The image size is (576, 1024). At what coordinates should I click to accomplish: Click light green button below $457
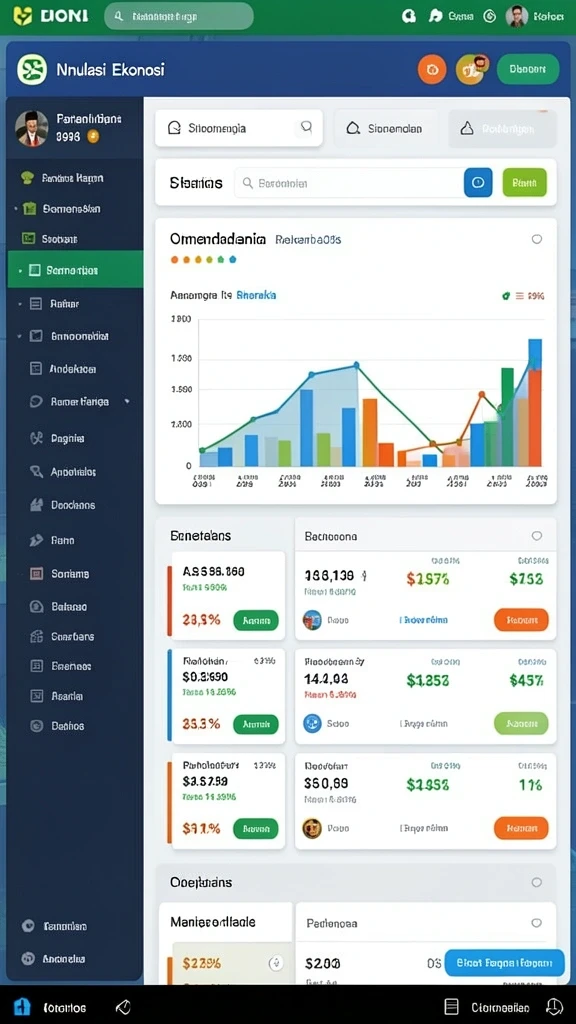pos(521,724)
